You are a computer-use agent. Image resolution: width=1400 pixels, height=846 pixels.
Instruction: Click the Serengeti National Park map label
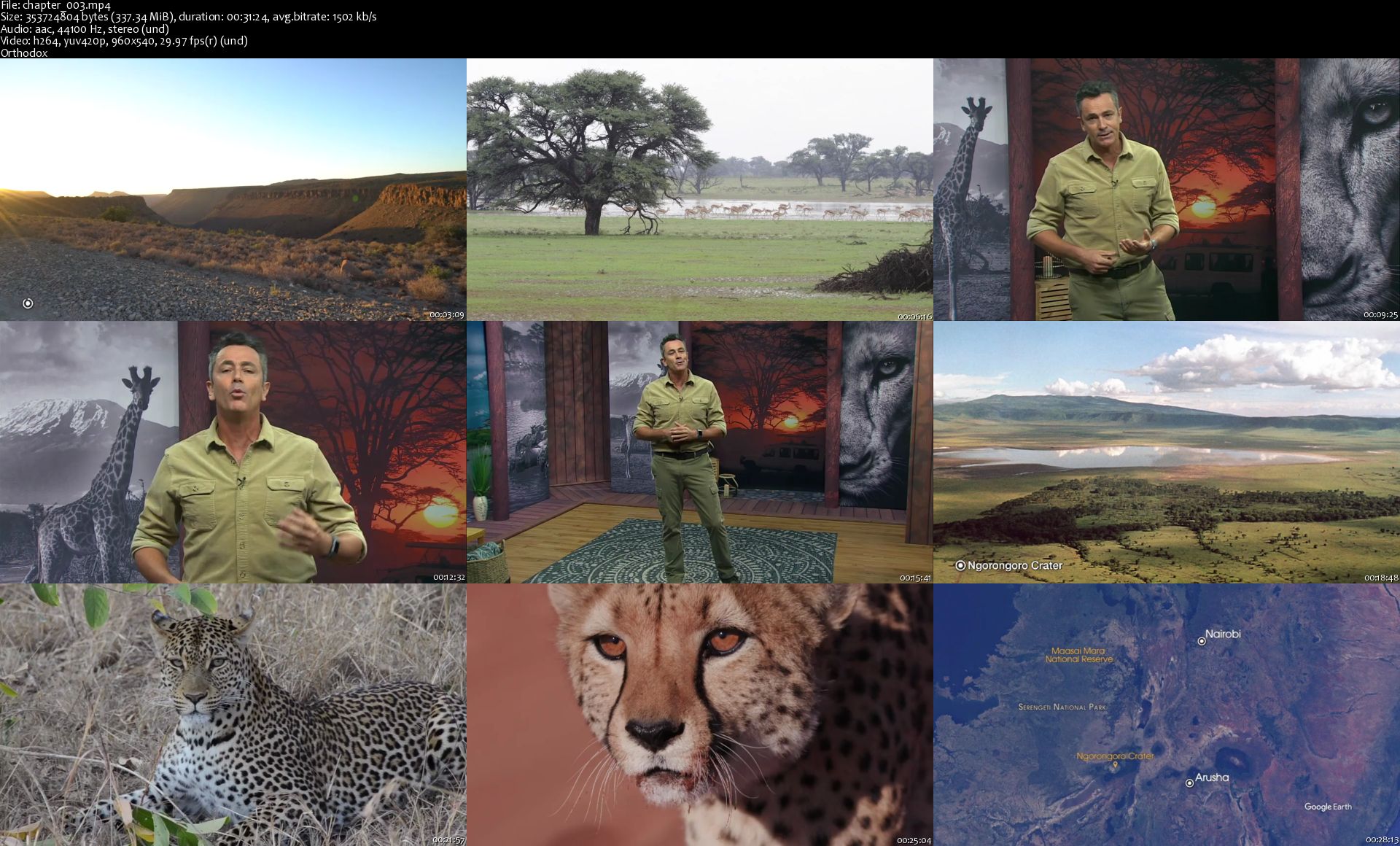pos(1062,707)
